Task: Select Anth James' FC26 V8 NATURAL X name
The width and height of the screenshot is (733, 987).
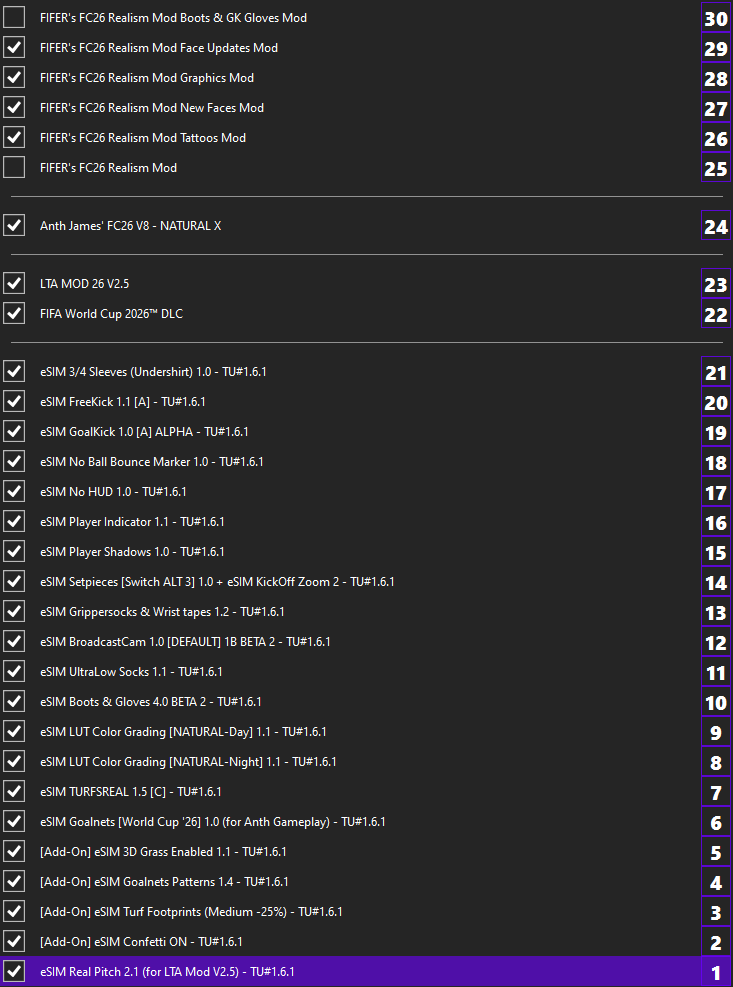Action: (130, 226)
